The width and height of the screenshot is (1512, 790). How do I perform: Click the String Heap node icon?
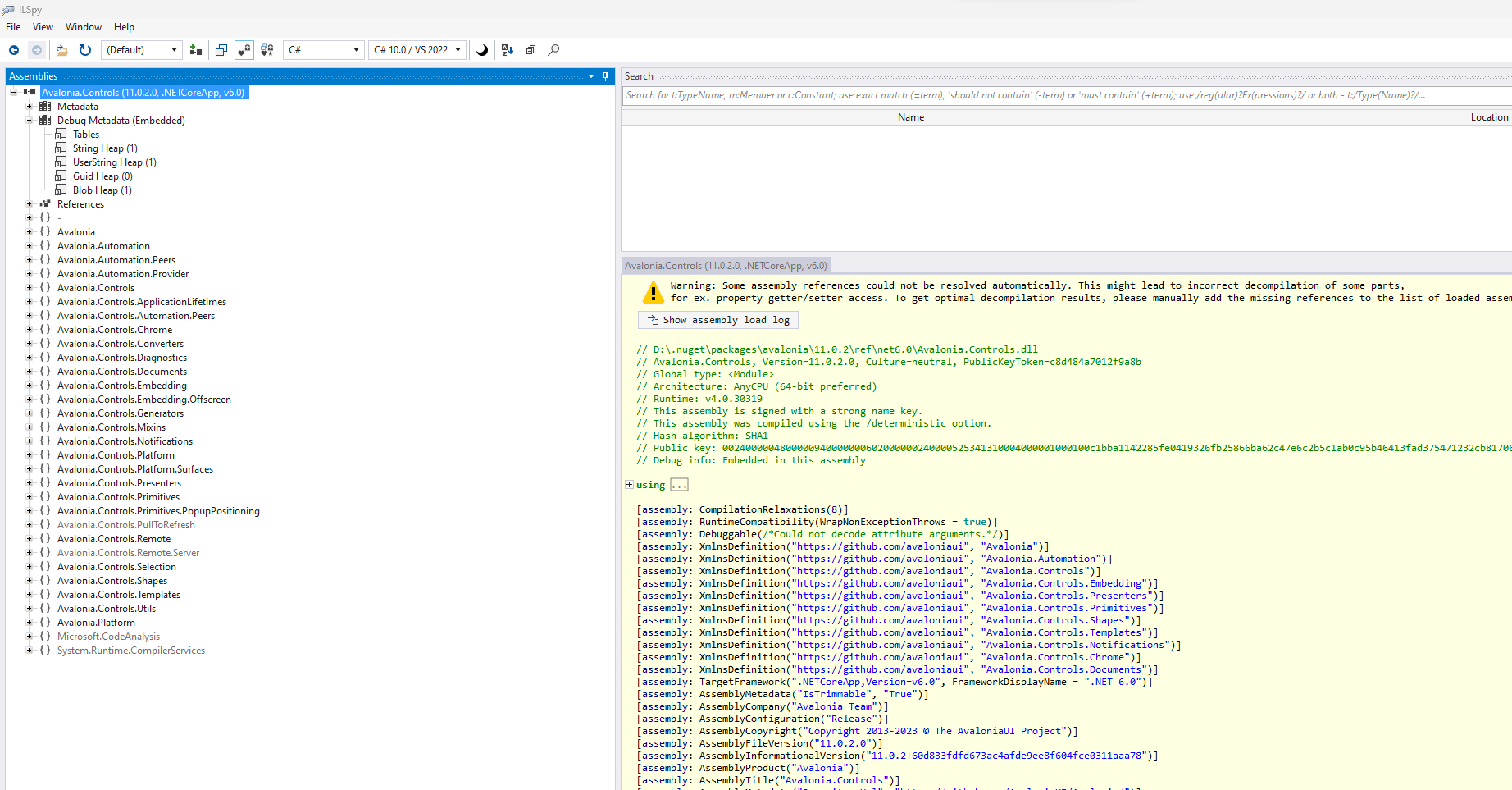[61, 148]
